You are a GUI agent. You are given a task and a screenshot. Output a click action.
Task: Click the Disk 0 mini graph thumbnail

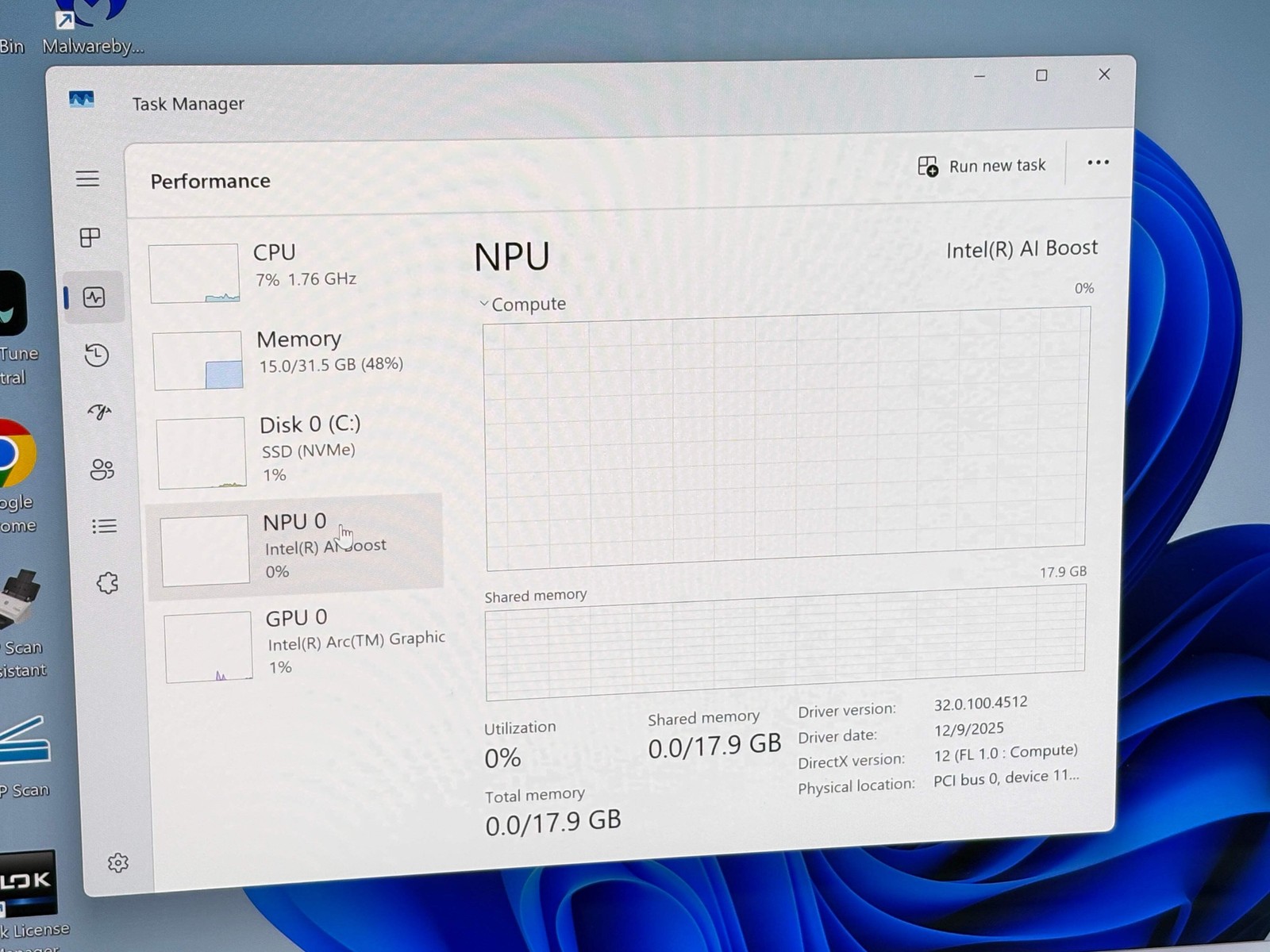click(x=202, y=453)
